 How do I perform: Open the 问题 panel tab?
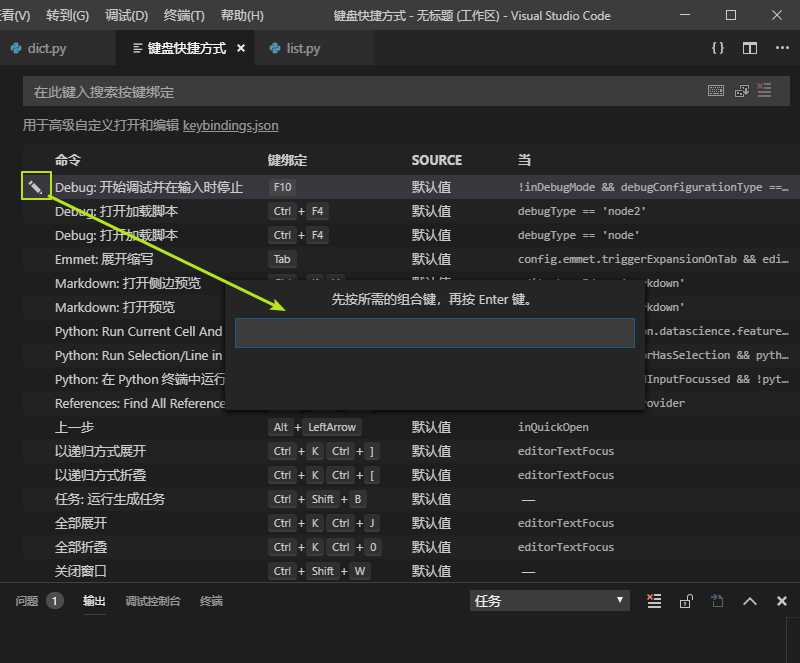point(27,601)
